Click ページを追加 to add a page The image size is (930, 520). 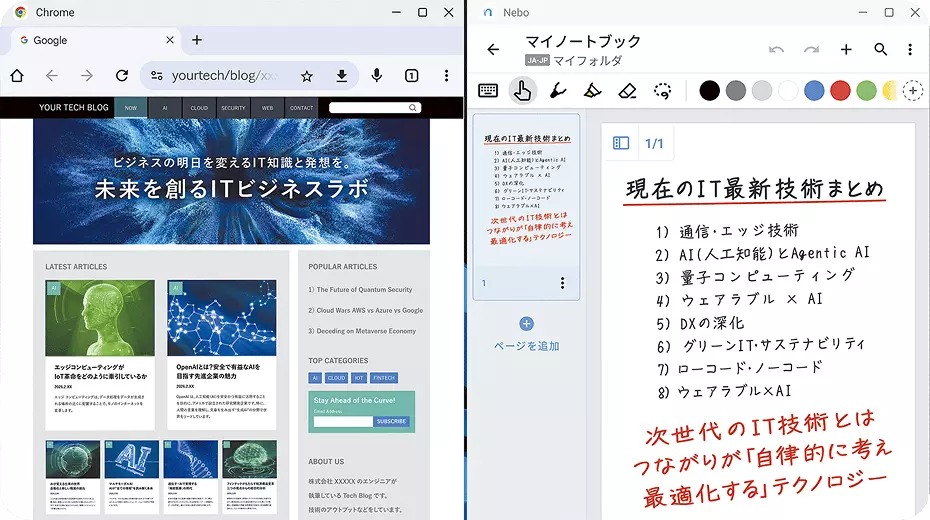click(x=527, y=336)
